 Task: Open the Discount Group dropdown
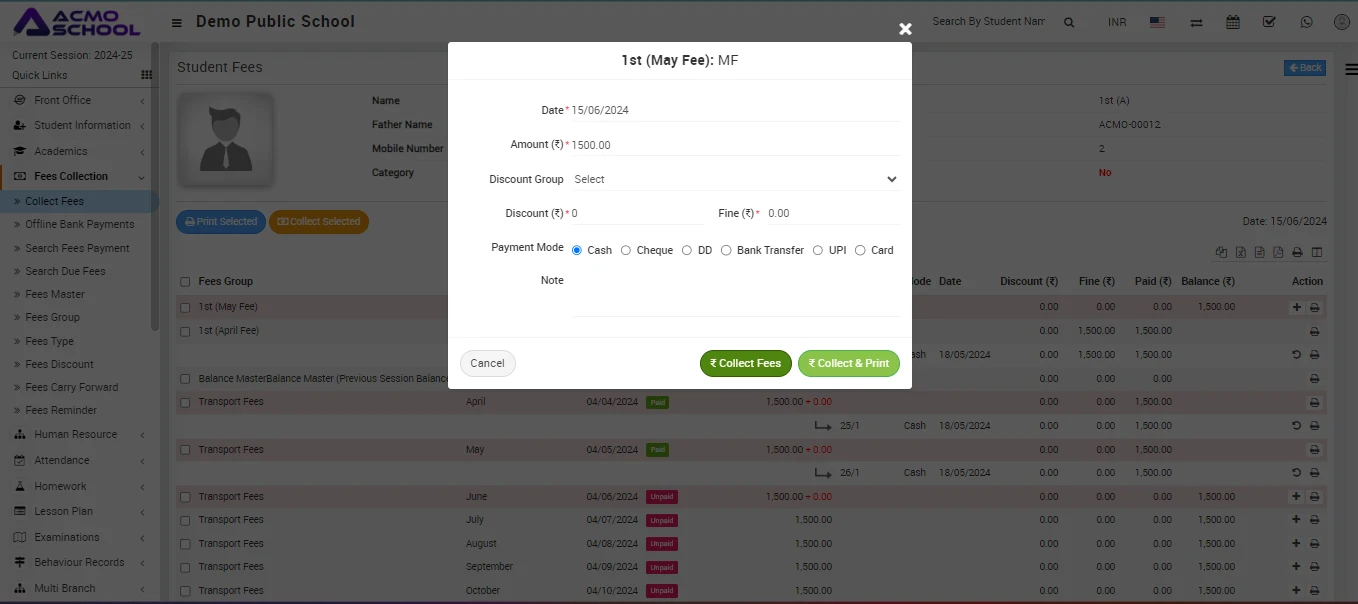735,179
